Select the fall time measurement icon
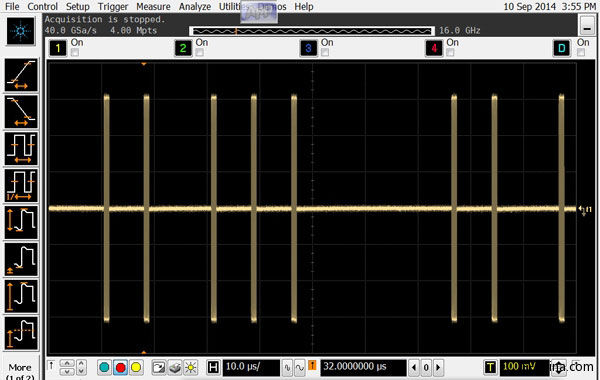The image size is (600, 380). click(21, 112)
